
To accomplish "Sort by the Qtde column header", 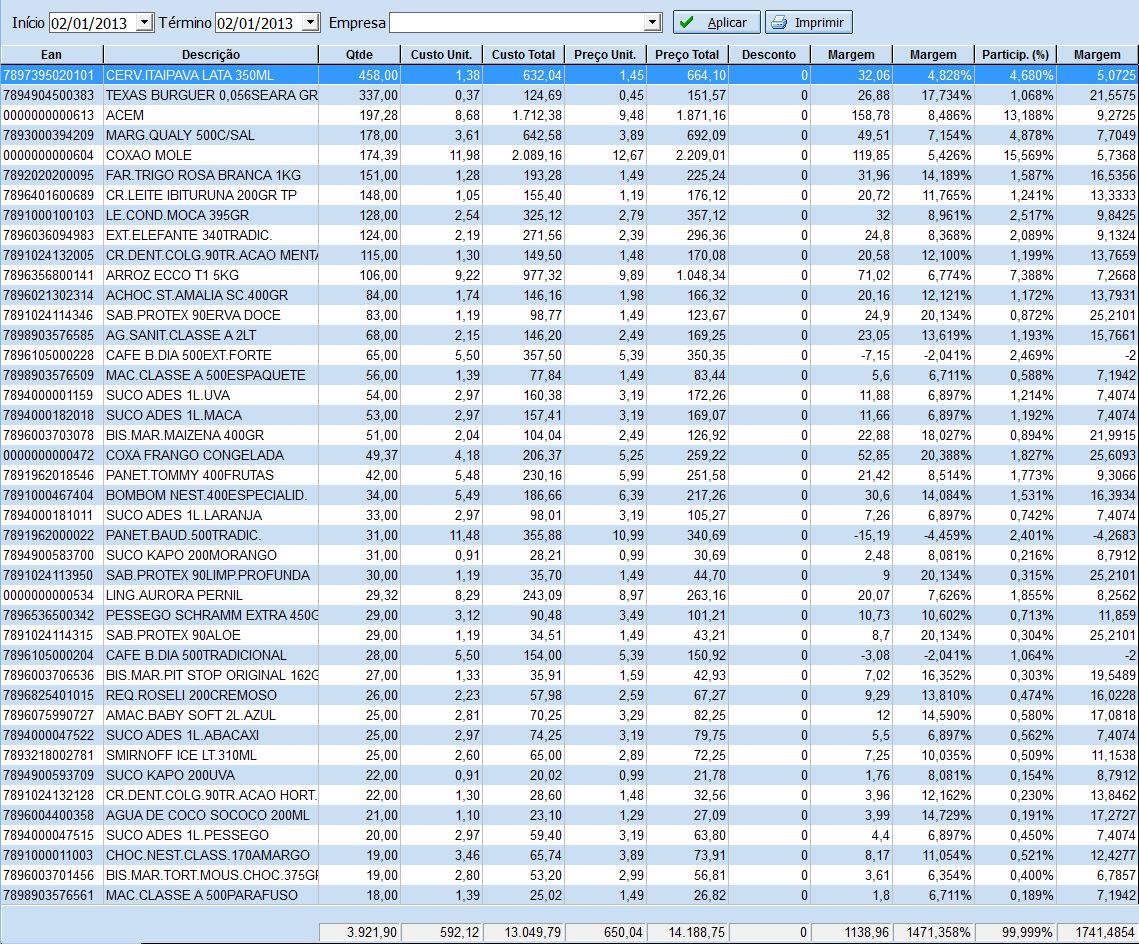I will click(360, 54).
